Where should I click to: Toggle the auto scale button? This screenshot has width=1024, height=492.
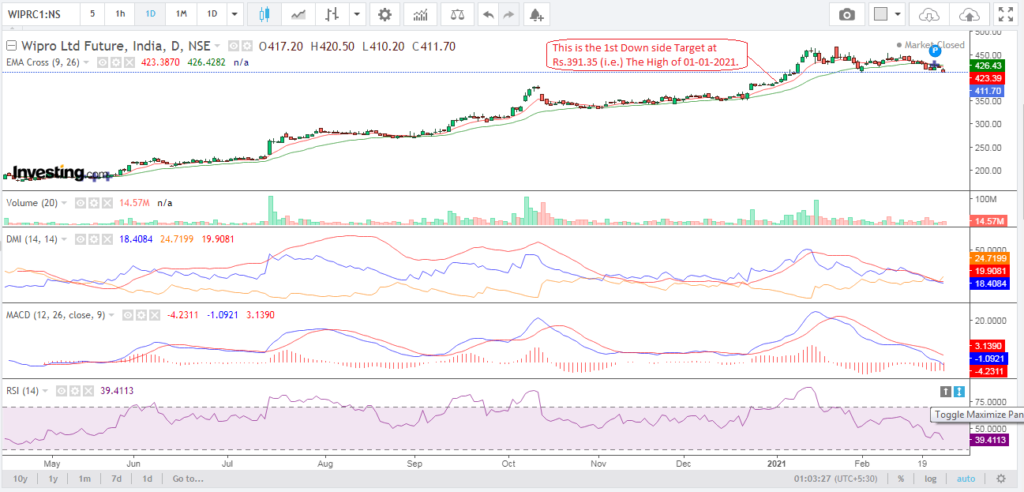(966, 478)
